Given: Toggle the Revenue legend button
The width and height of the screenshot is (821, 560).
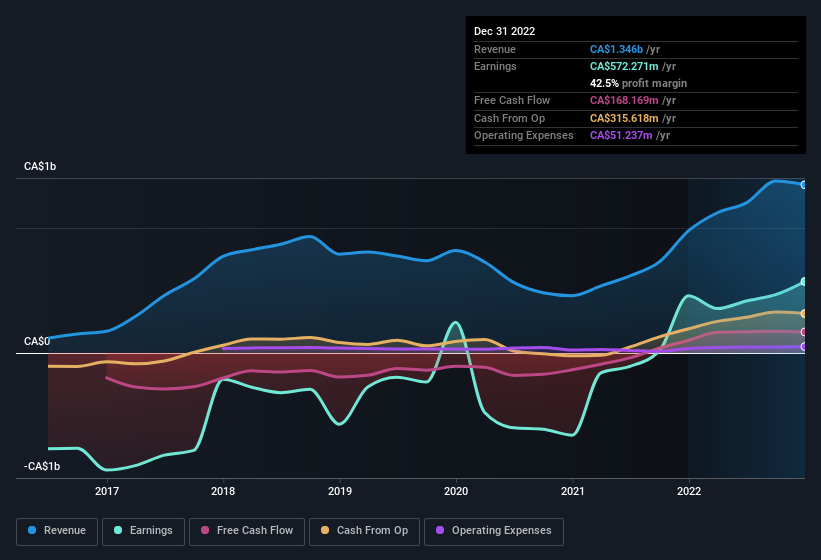Looking at the screenshot, I should (57, 531).
